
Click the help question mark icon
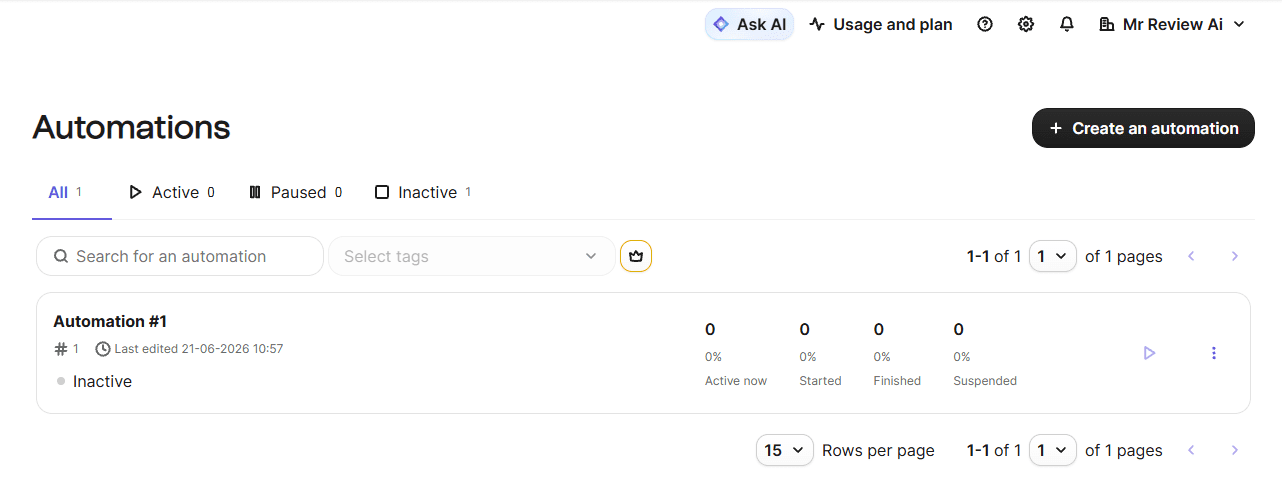985,24
